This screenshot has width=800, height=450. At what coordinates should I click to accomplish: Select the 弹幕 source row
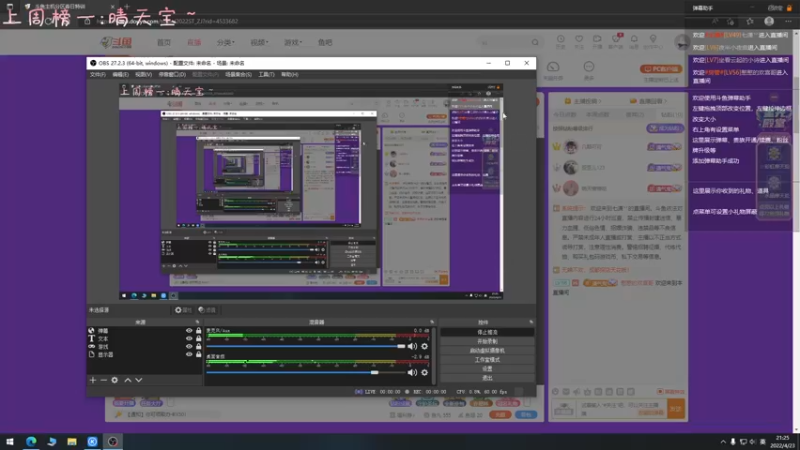pos(144,331)
